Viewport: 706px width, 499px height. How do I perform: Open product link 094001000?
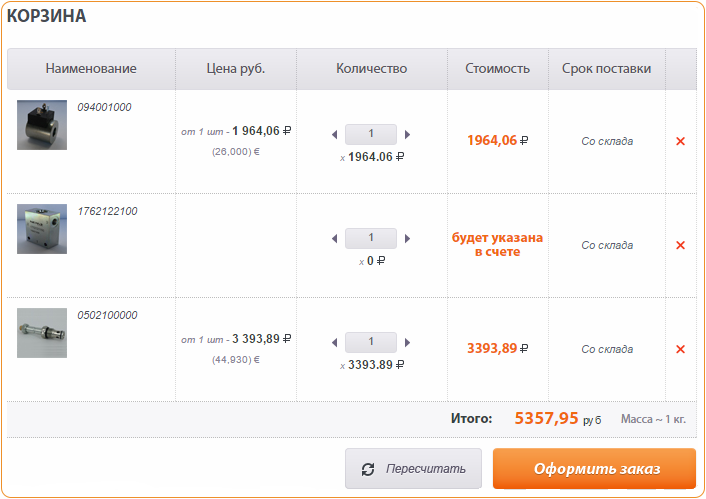(104, 107)
